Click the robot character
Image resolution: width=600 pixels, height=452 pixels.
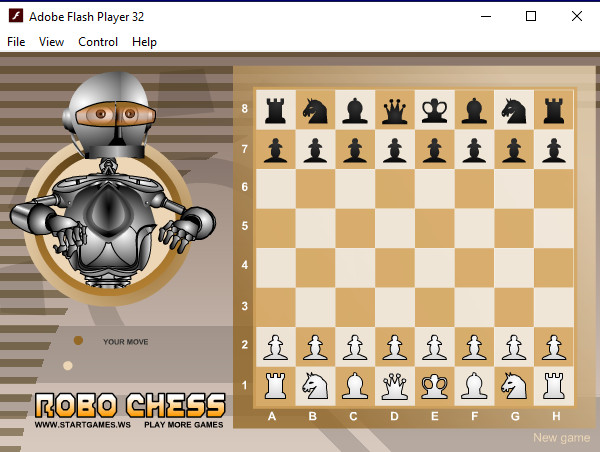(x=112, y=180)
